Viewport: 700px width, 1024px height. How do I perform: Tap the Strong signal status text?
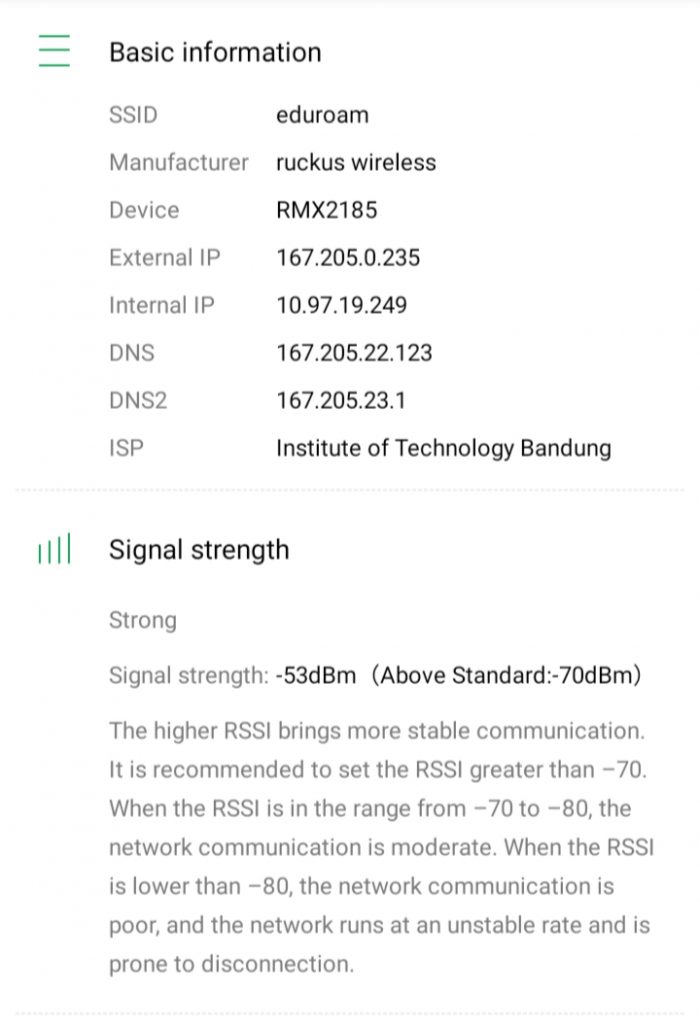pyautogui.click(x=143, y=620)
